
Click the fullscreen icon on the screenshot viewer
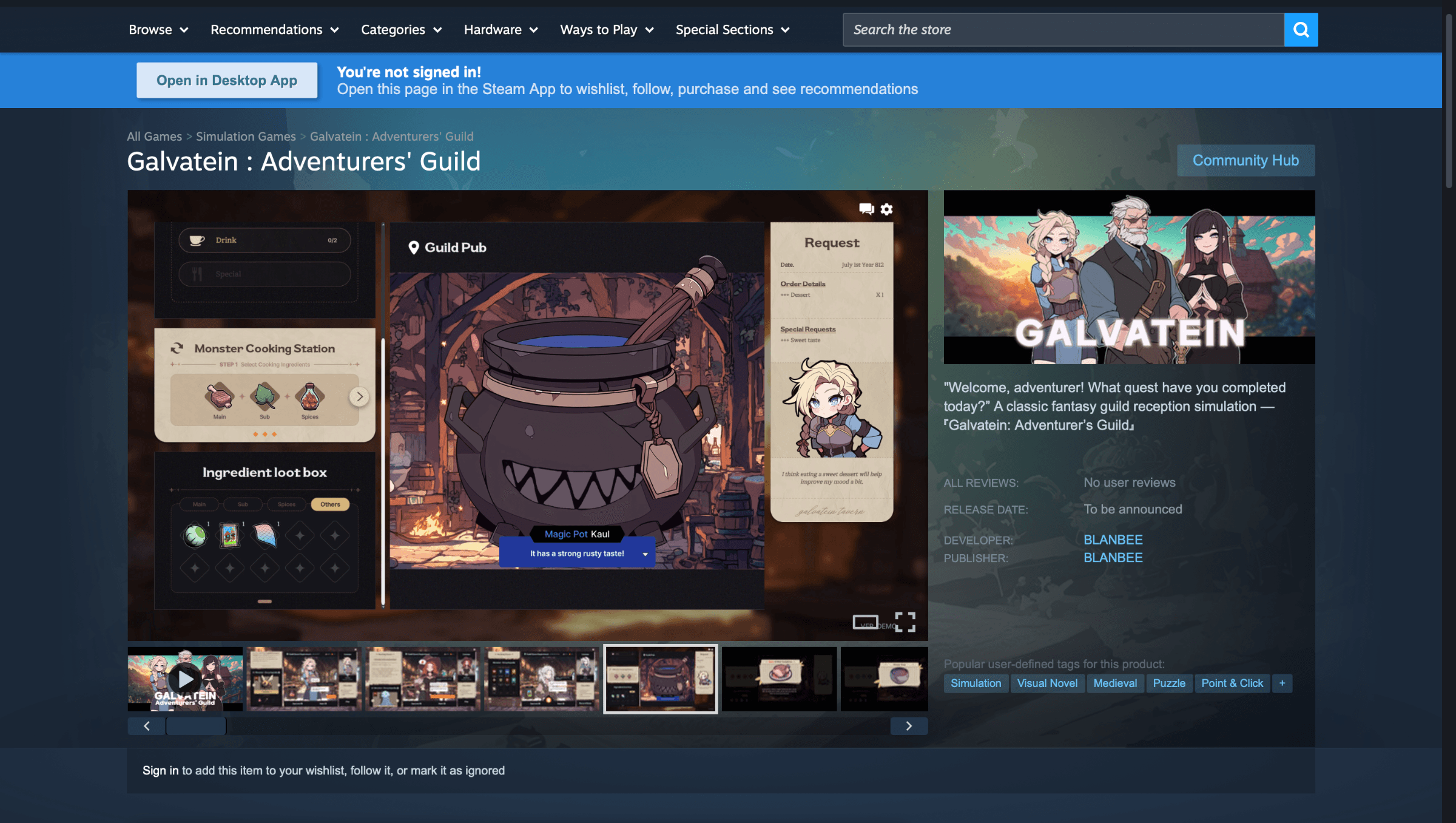pyautogui.click(x=905, y=622)
